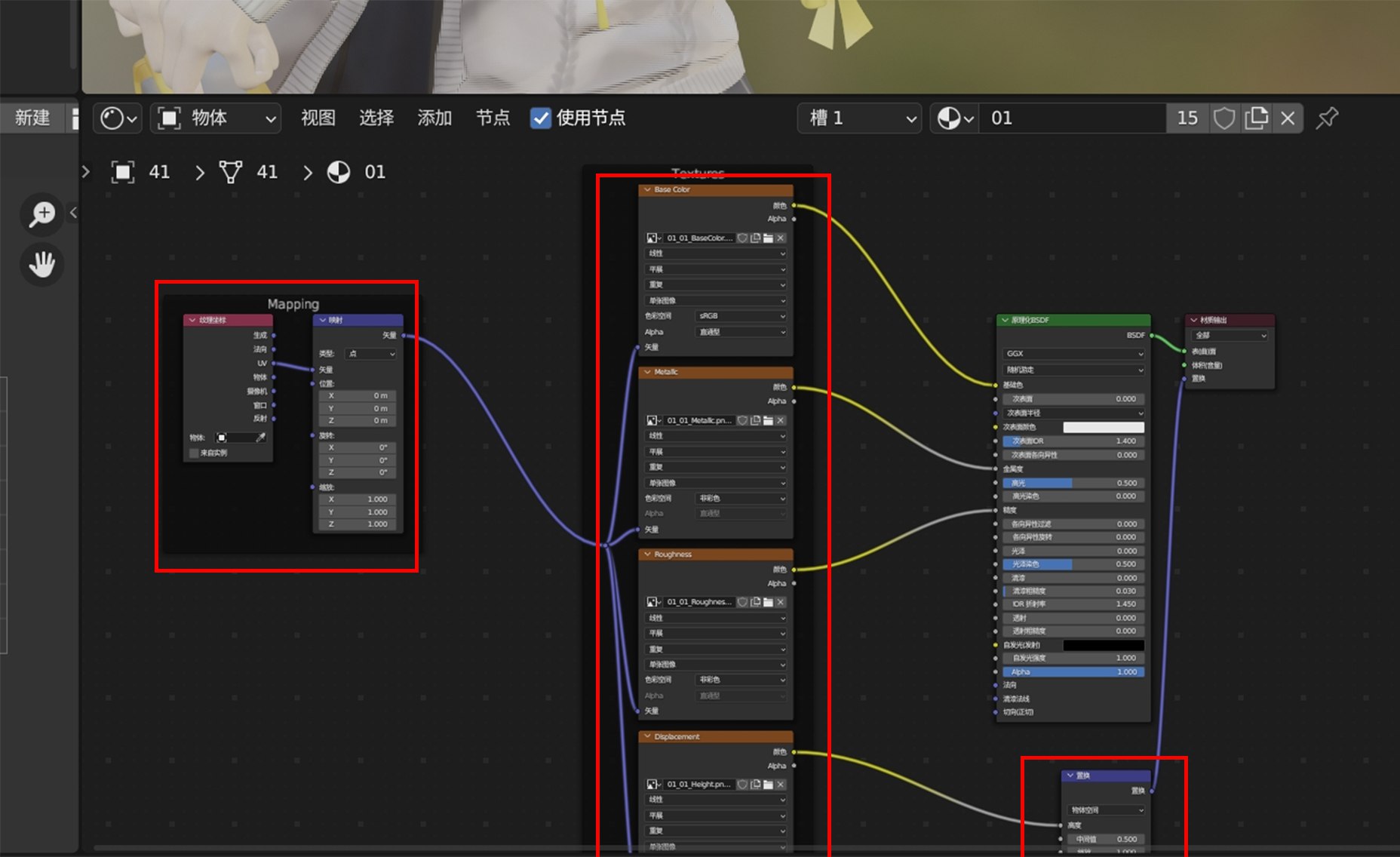Open the 节点 menu
This screenshot has height=857, width=1400.
492,118
